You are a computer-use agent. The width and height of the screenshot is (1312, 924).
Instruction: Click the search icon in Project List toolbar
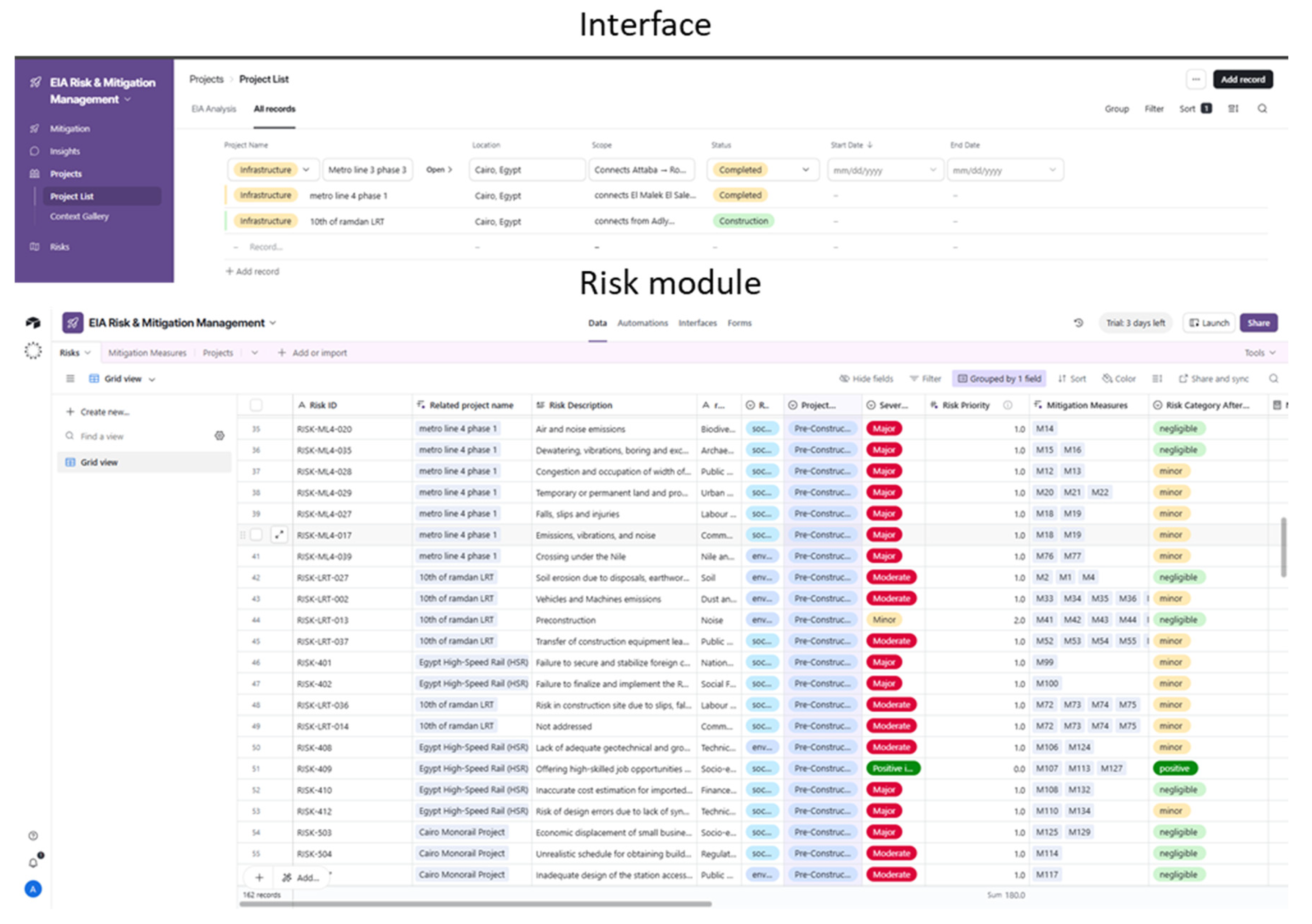point(1262,108)
